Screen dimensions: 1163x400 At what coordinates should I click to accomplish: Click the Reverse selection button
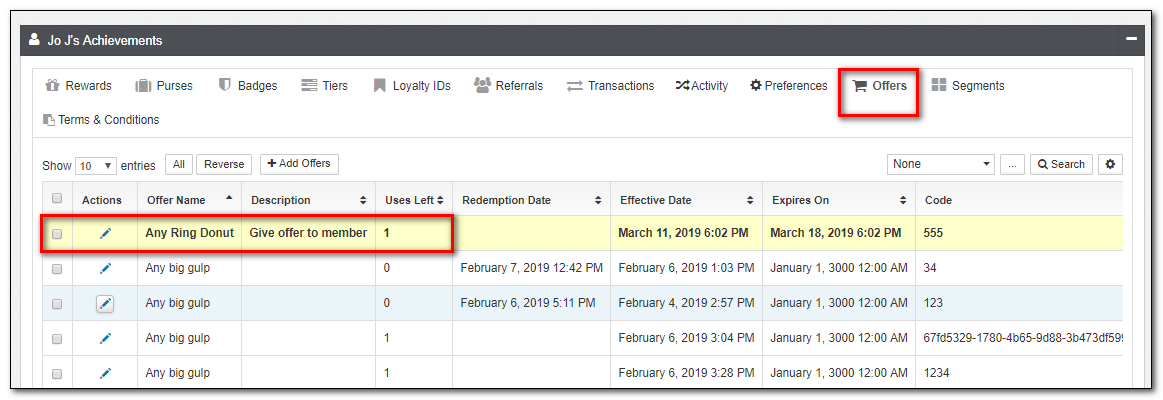224,164
